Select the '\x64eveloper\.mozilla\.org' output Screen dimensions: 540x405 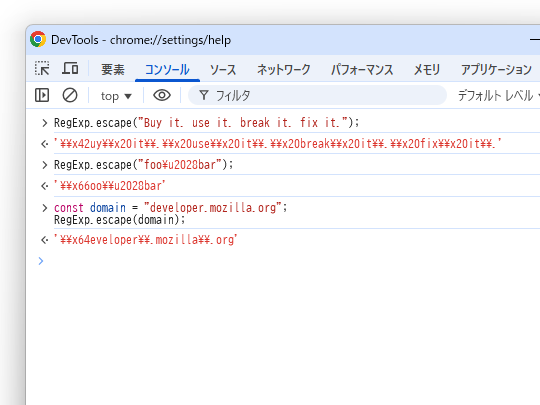pos(146,240)
